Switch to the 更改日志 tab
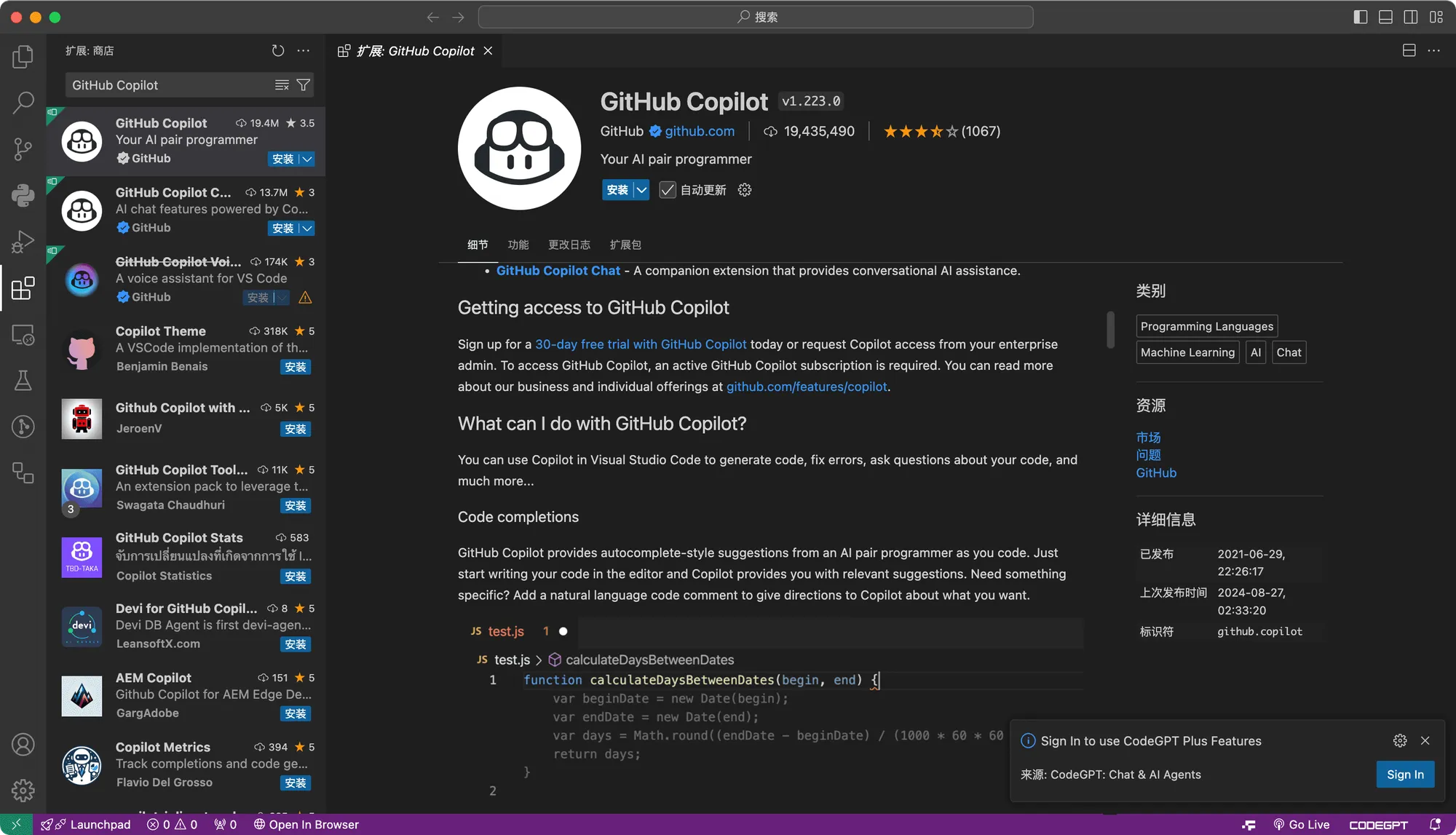The image size is (1456, 835). click(569, 245)
